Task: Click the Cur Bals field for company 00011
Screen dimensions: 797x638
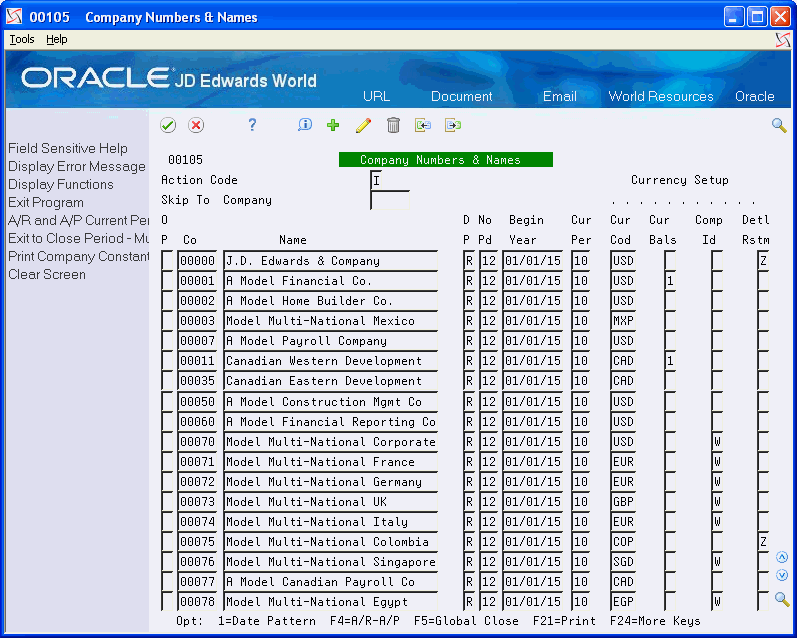Action: click(670, 361)
